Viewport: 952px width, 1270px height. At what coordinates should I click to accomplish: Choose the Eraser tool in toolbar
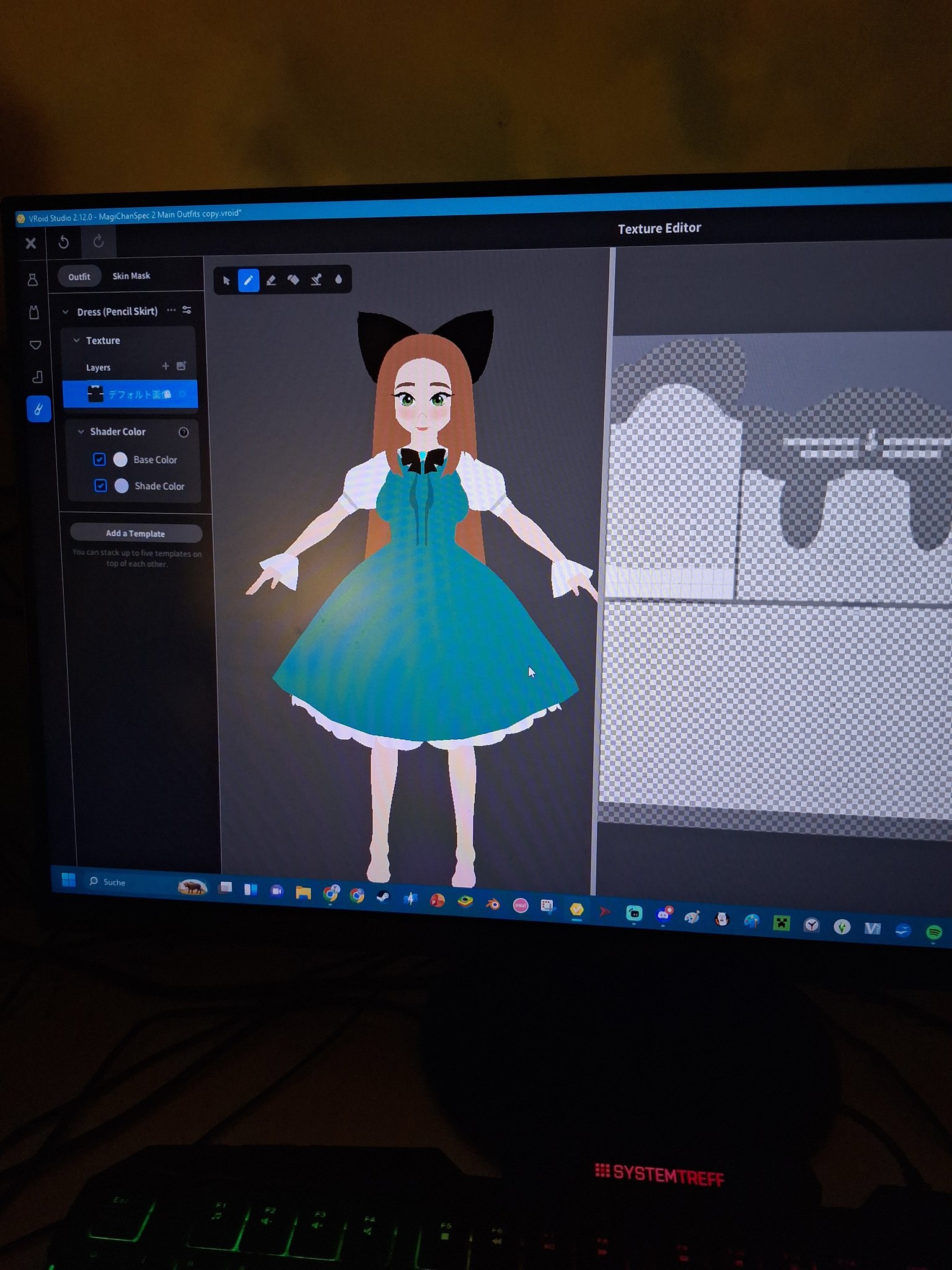271,280
